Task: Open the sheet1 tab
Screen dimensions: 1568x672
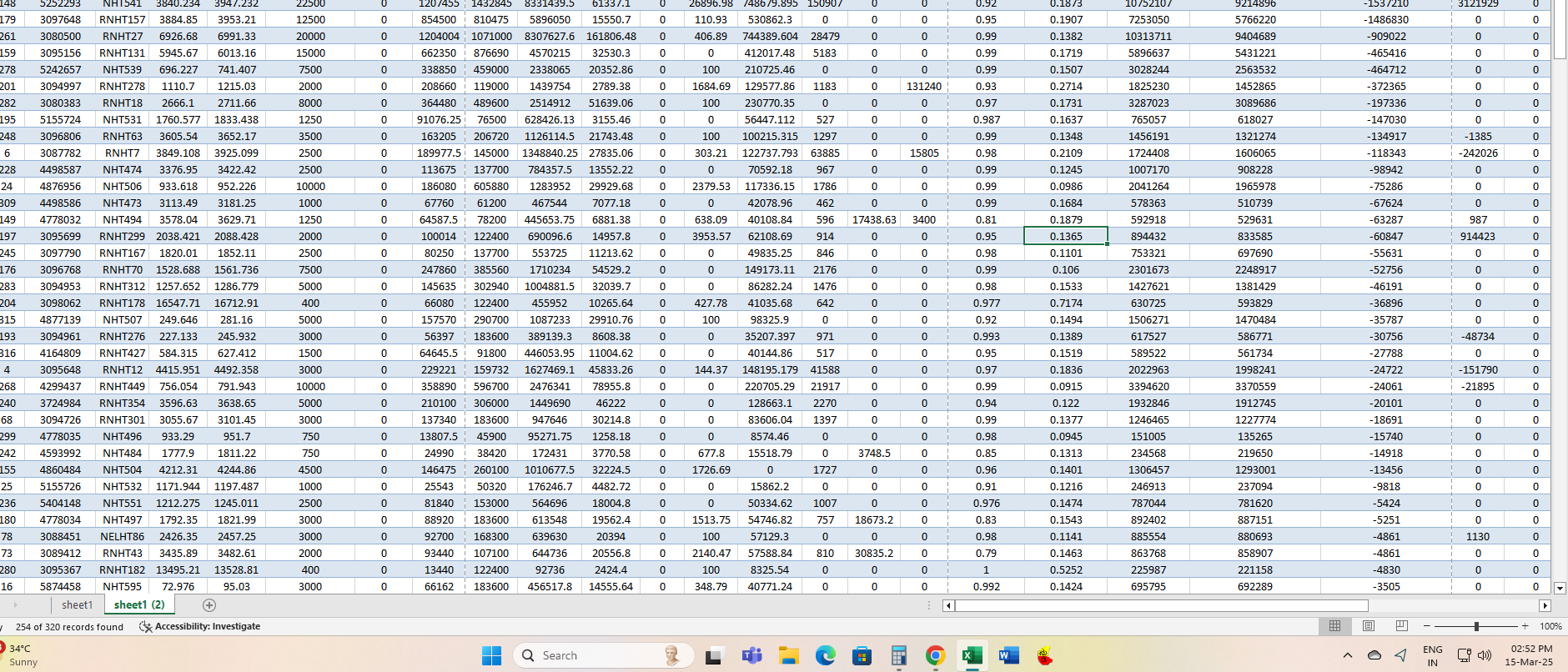Action: (77, 605)
